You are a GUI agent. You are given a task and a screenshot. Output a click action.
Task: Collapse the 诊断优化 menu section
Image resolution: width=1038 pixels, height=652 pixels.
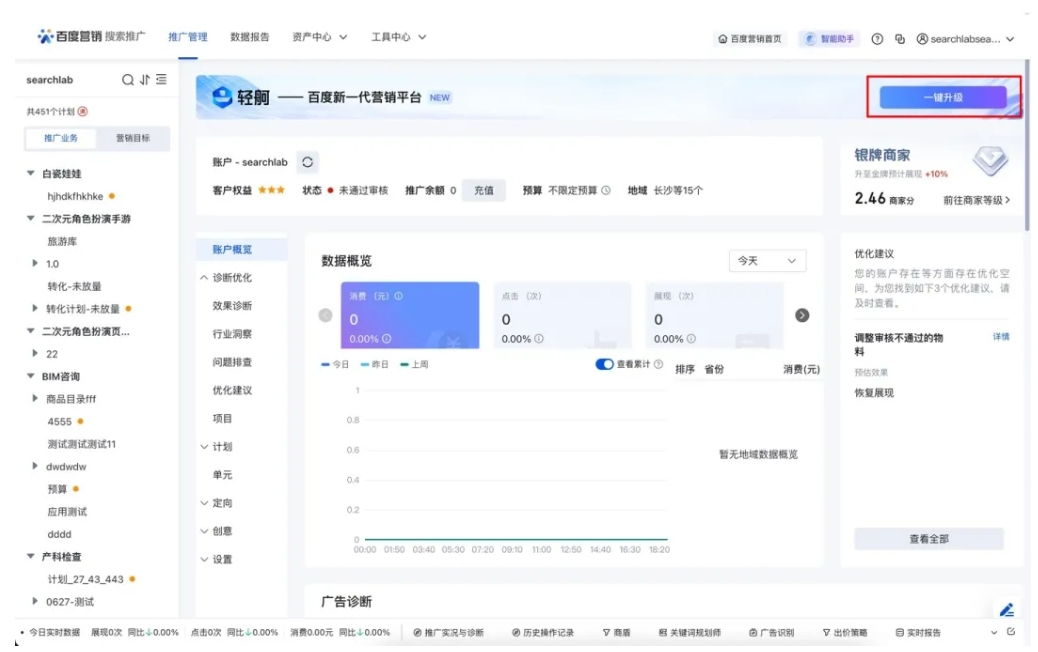(204, 277)
